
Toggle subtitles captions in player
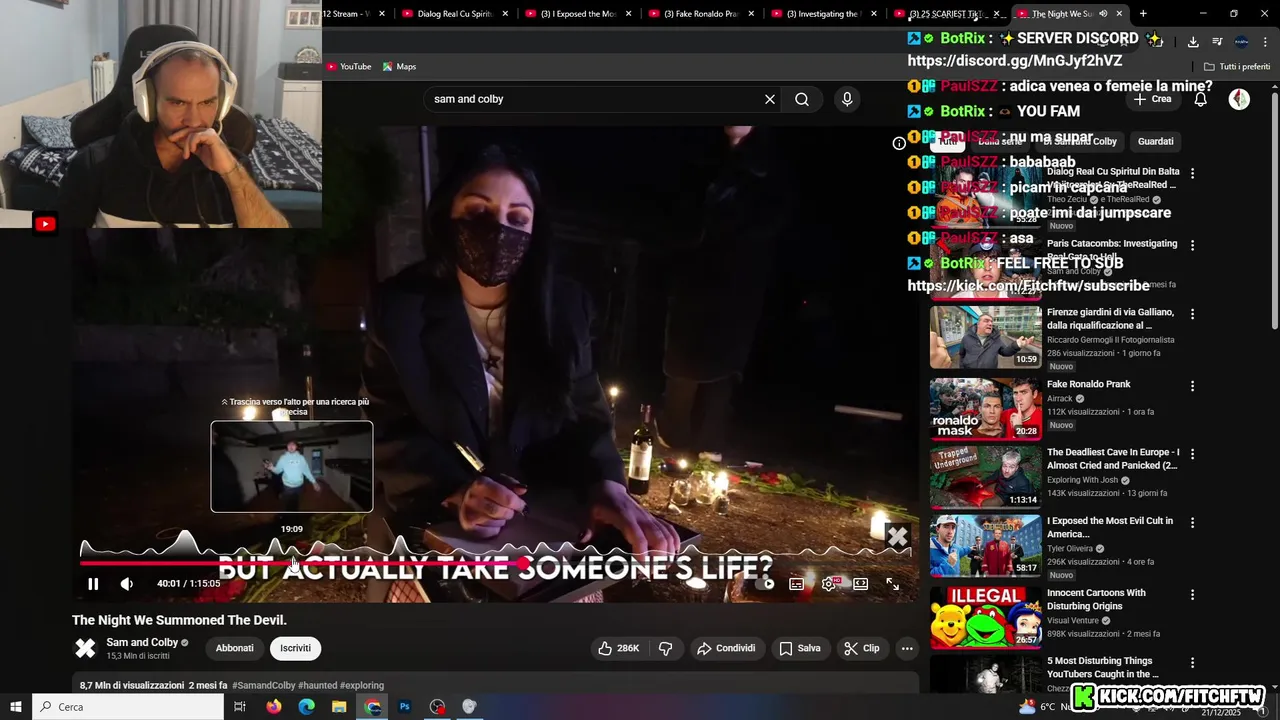pyautogui.click(x=797, y=584)
